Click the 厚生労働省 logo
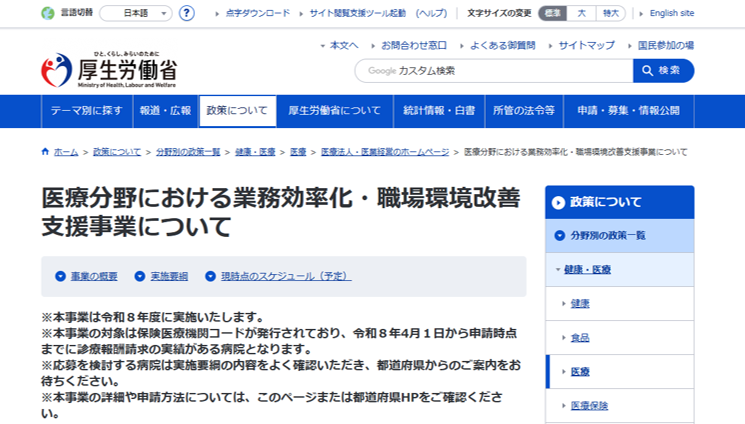The width and height of the screenshot is (745, 424). tap(109, 70)
